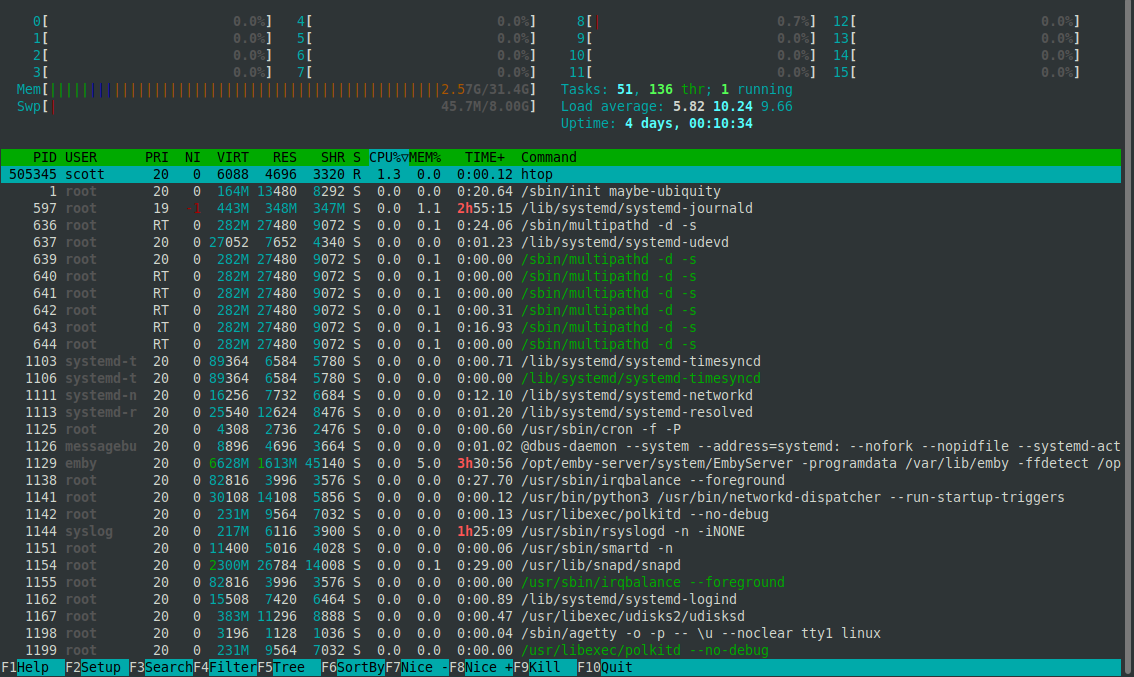Click the Load average line
Image resolution: width=1134 pixels, height=677 pixels.
coord(676,106)
